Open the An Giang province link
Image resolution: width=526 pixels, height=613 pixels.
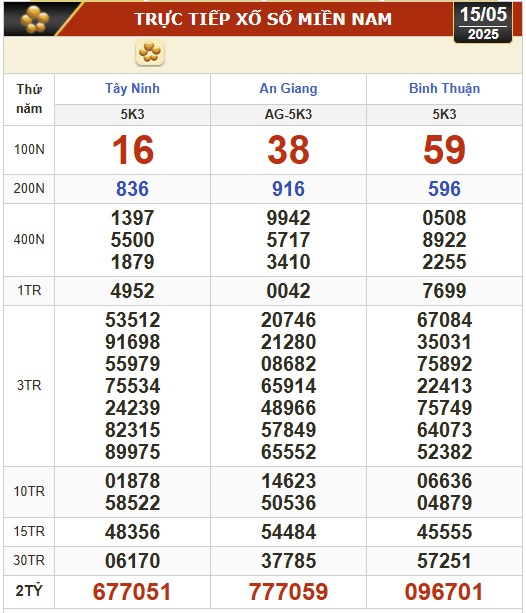click(x=288, y=89)
